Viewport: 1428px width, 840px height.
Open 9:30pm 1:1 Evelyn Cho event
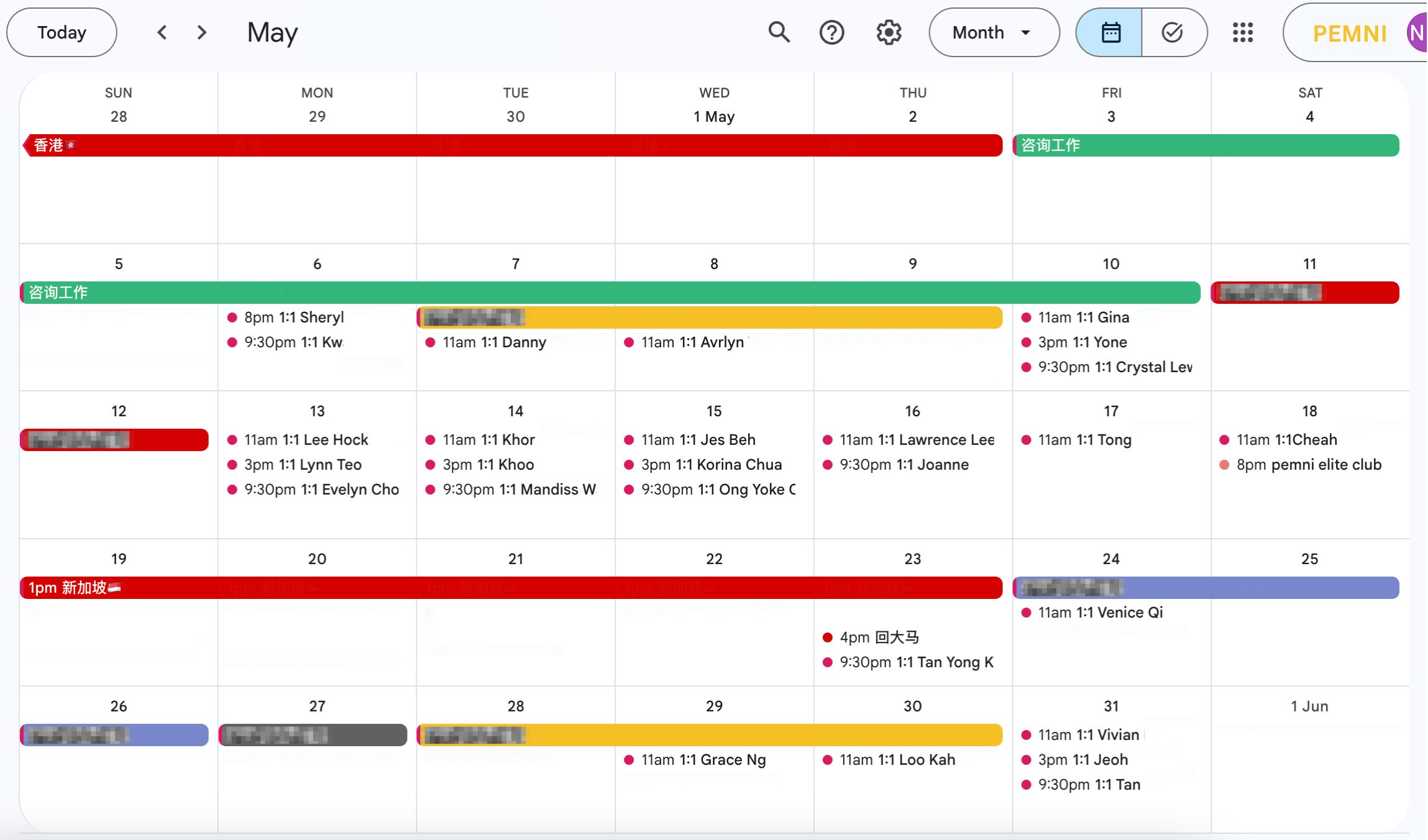(x=313, y=490)
